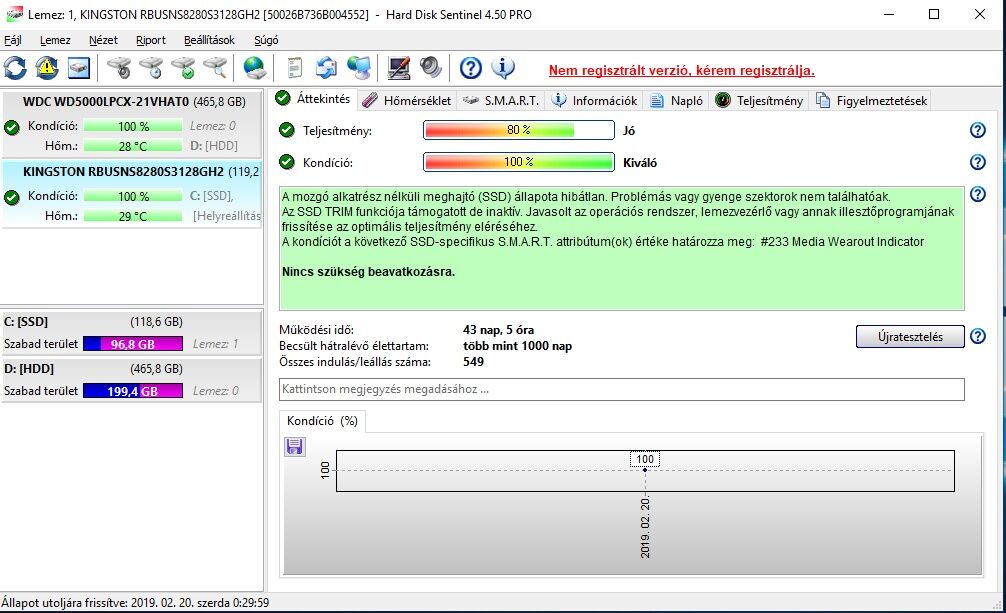Switch to the Figyelmeztetések tab
This screenshot has height=613, width=1006.
[x=871, y=100]
